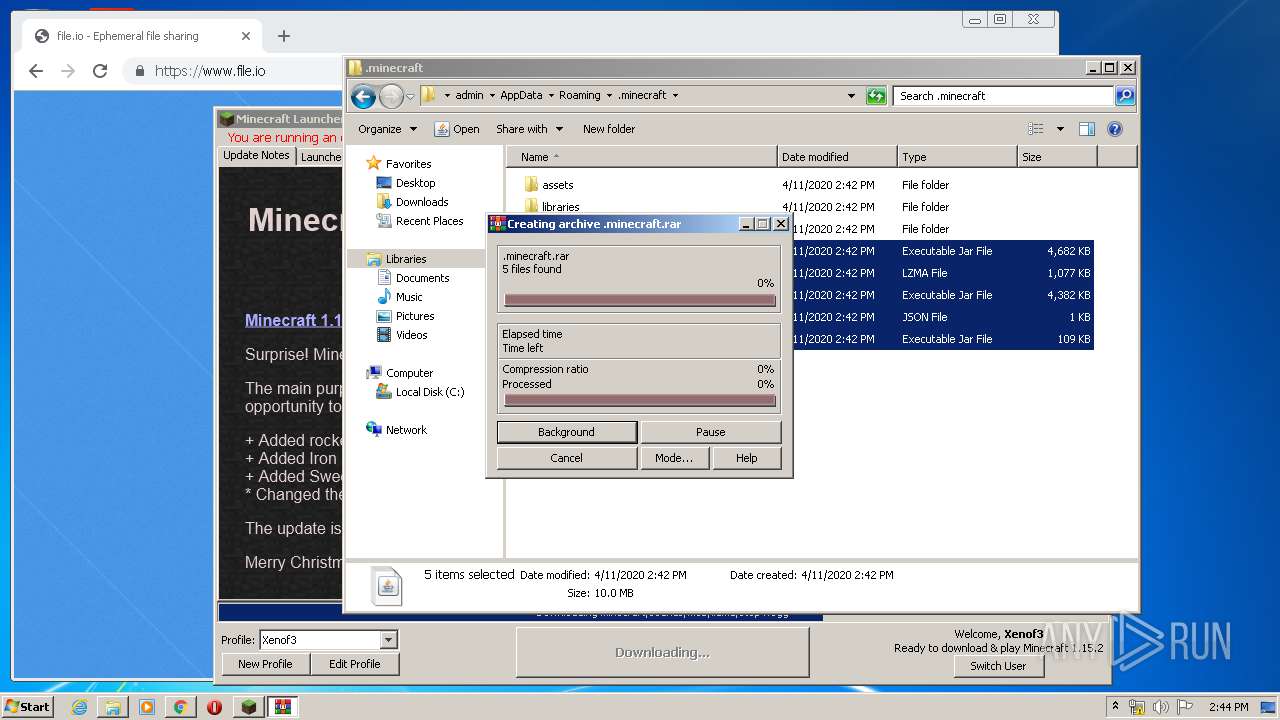Click the Open toolbar button

click(457, 129)
